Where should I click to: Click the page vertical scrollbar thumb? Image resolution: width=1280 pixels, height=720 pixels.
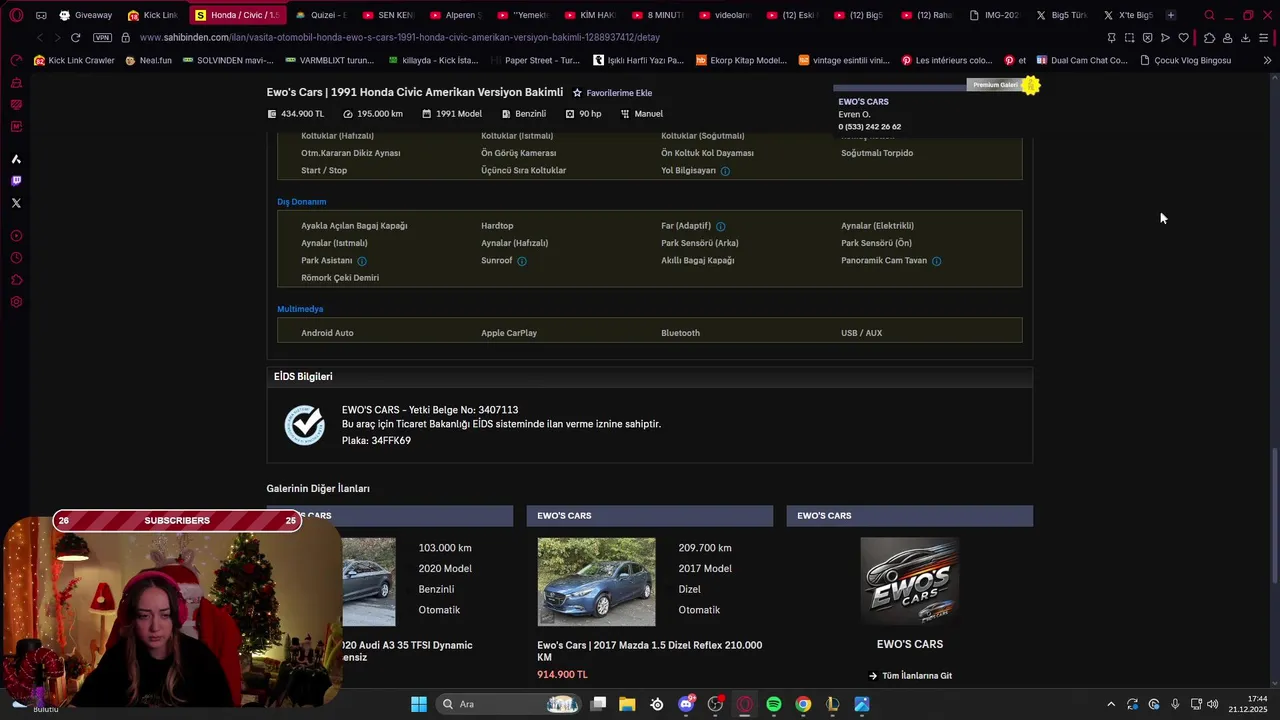(x=1273, y=515)
